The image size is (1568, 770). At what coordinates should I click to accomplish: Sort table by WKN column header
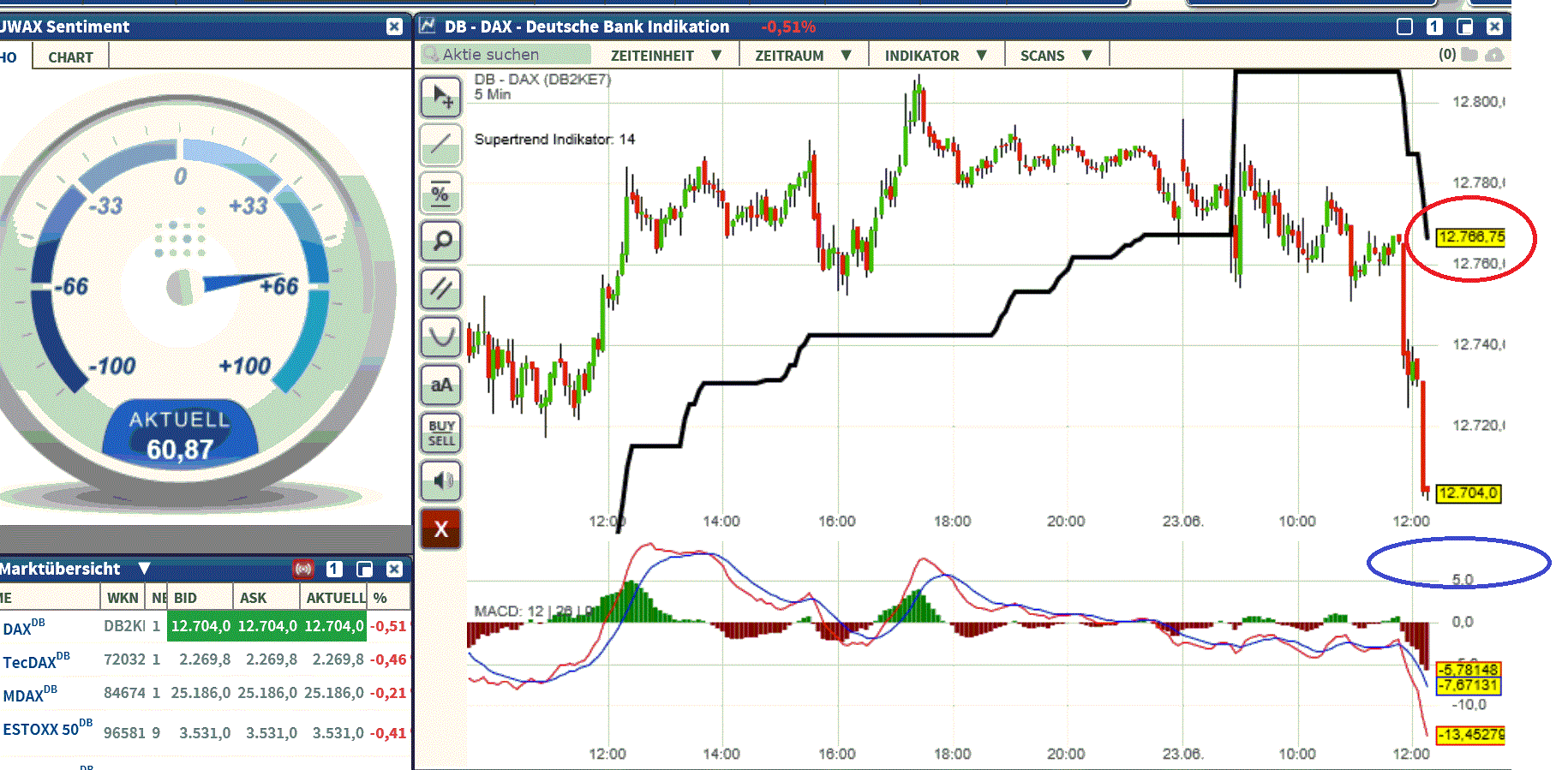pyautogui.click(x=123, y=598)
